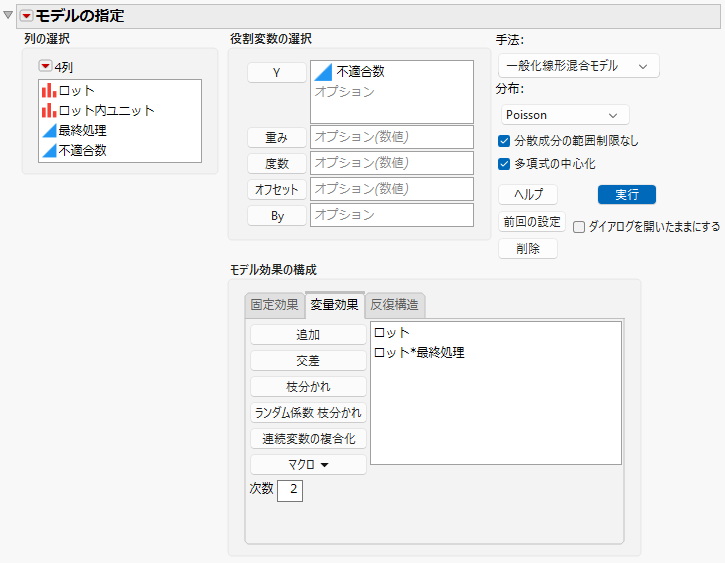Click the nominal icon beside ロット内ユニット
The width and height of the screenshot is (725, 563).
[x=49, y=110]
